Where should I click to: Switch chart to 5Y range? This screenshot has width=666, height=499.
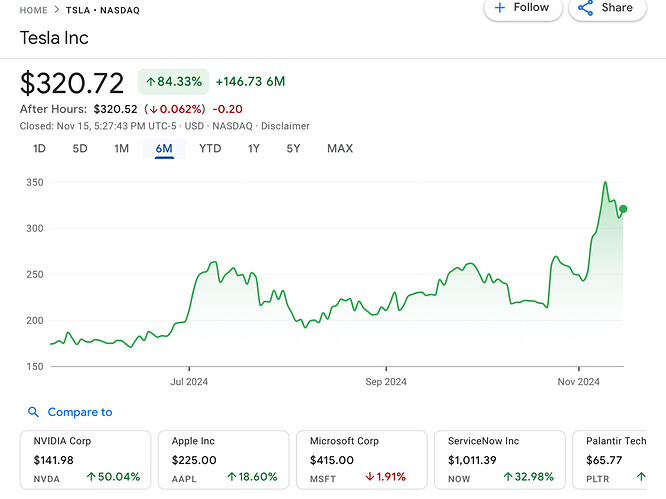(293, 149)
